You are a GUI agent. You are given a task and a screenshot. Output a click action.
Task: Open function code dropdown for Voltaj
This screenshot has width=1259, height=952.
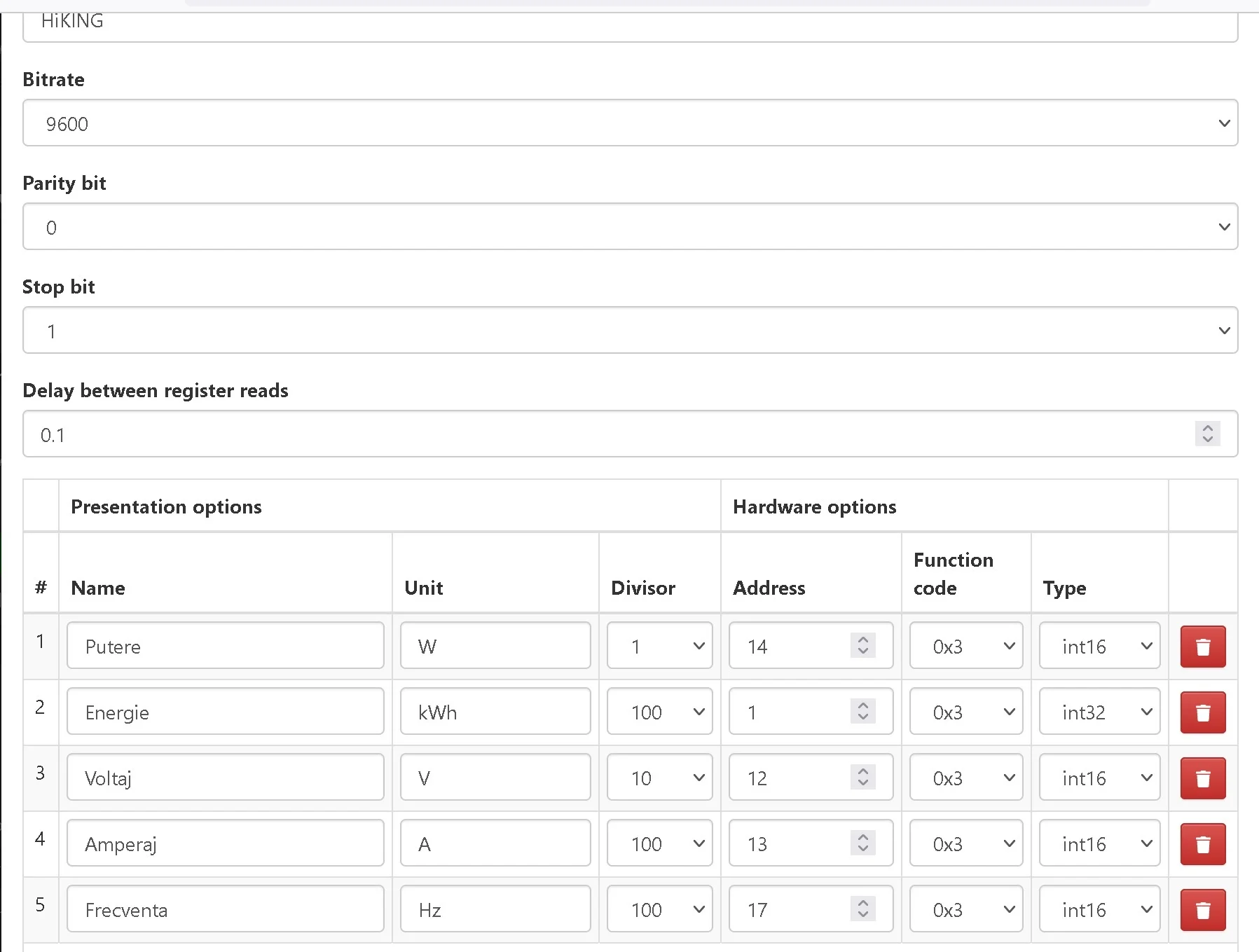click(965, 778)
